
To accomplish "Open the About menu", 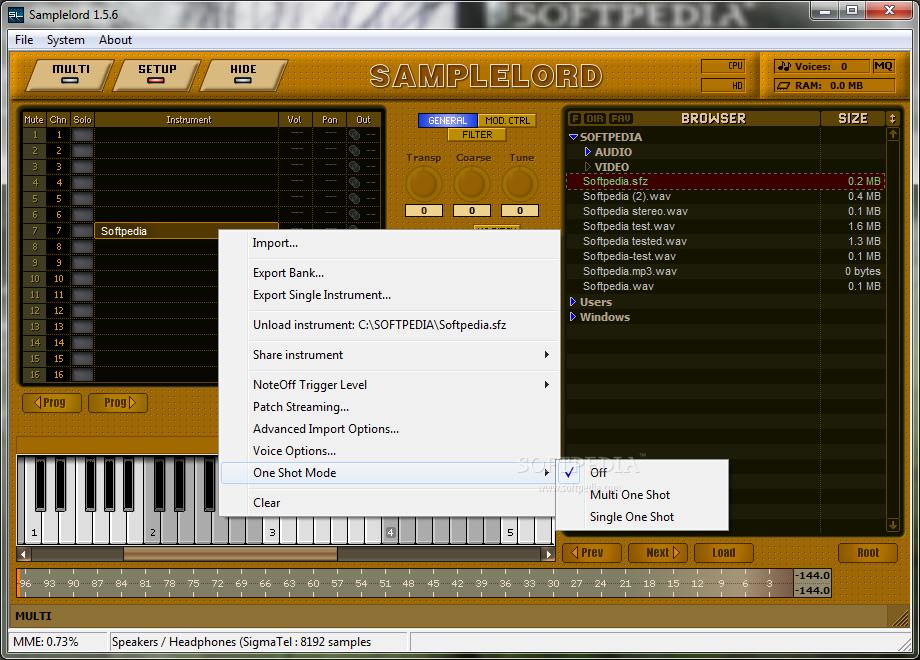I will point(115,40).
